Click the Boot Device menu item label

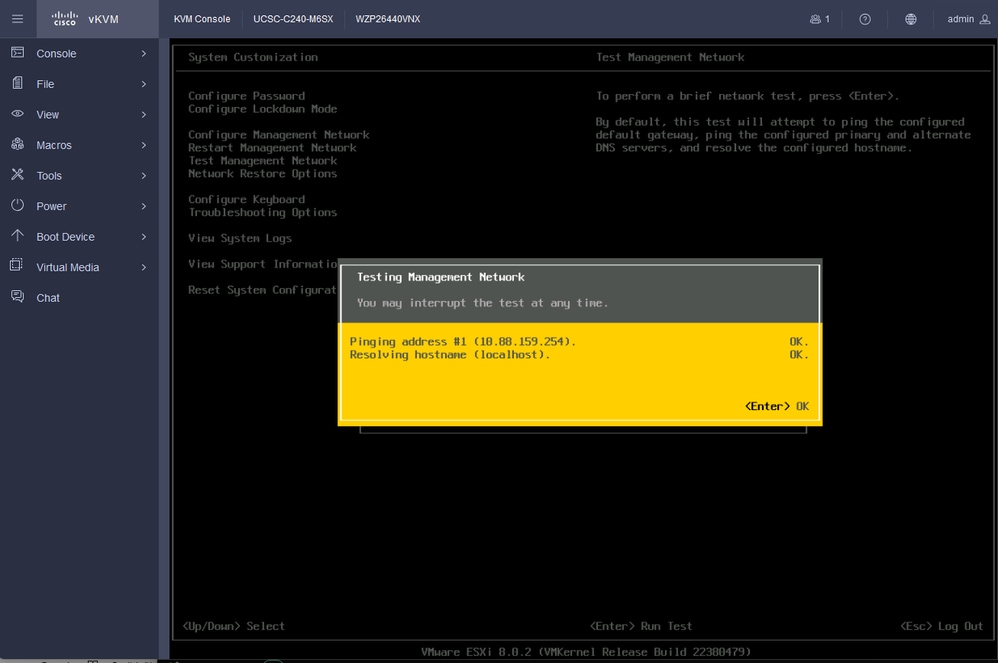click(x=65, y=237)
